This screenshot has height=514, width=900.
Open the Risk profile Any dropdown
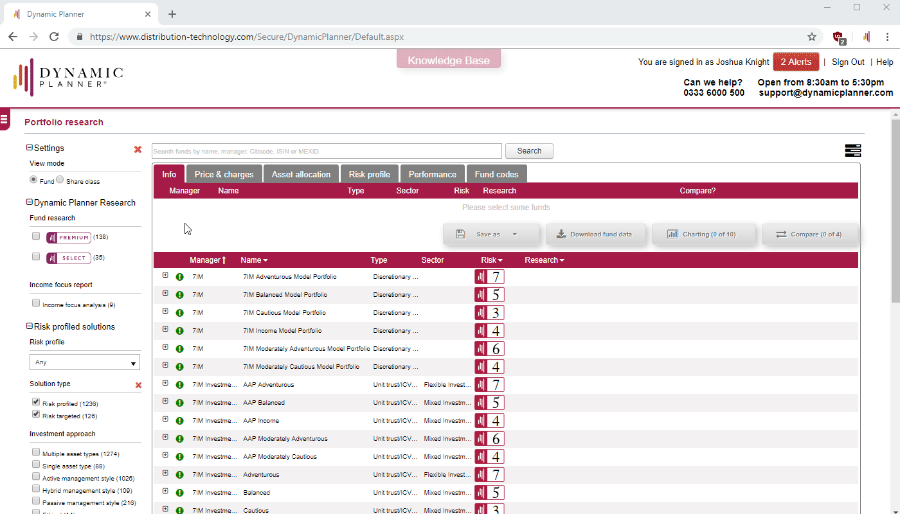84,363
